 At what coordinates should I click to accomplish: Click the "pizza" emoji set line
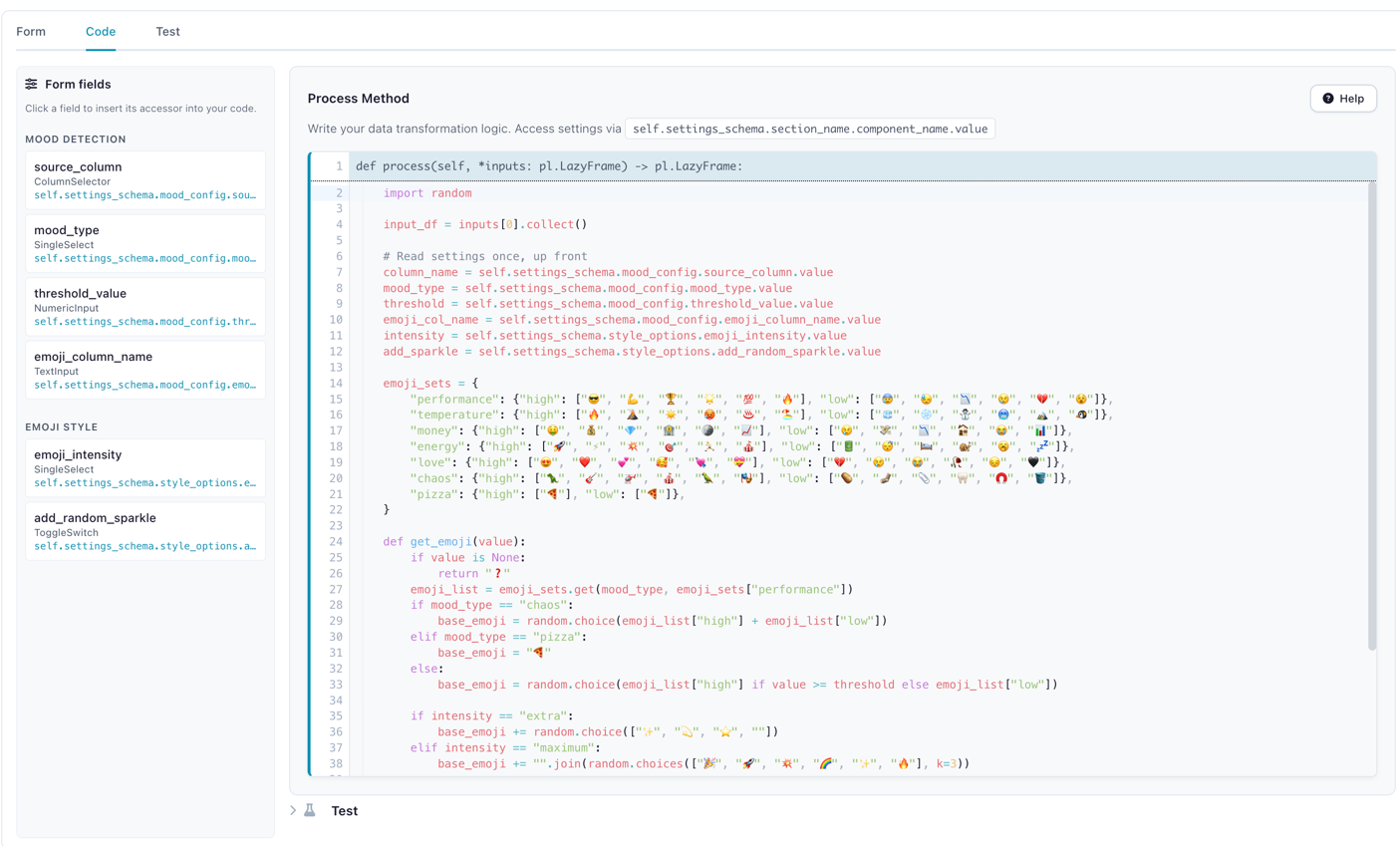click(x=547, y=494)
